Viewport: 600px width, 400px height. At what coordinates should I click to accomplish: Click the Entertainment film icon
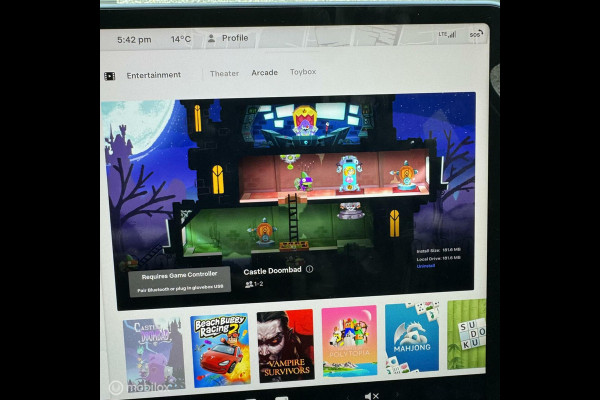pyautogui.click(x=109, y=76)
